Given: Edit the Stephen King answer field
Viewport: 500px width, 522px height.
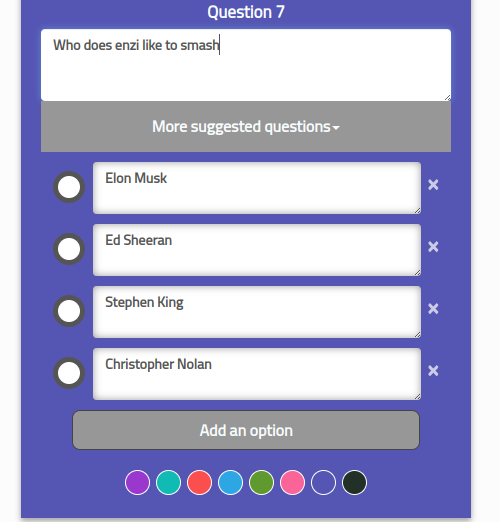Looking at the screenshot, I should pyautogui.click(x=257, y=312).
